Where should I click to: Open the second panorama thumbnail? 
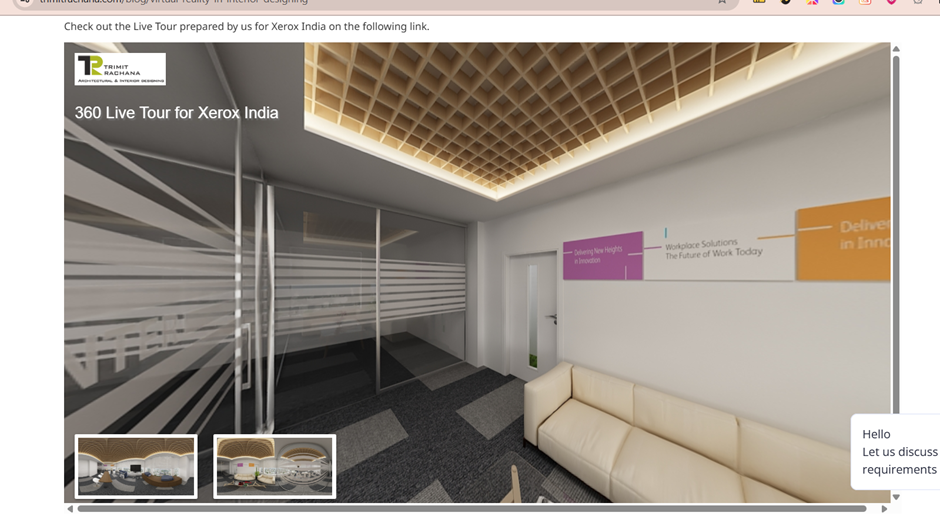point(275,466)
